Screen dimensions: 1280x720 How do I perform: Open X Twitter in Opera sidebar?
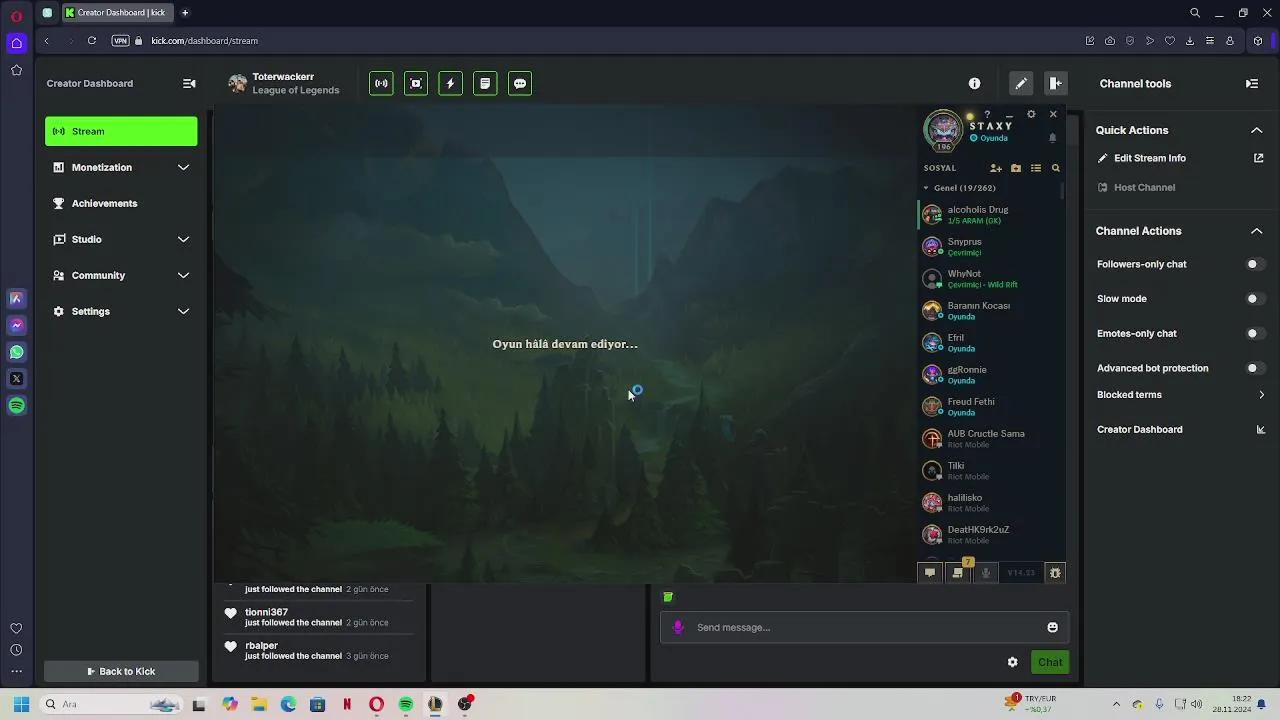[16, 379]
